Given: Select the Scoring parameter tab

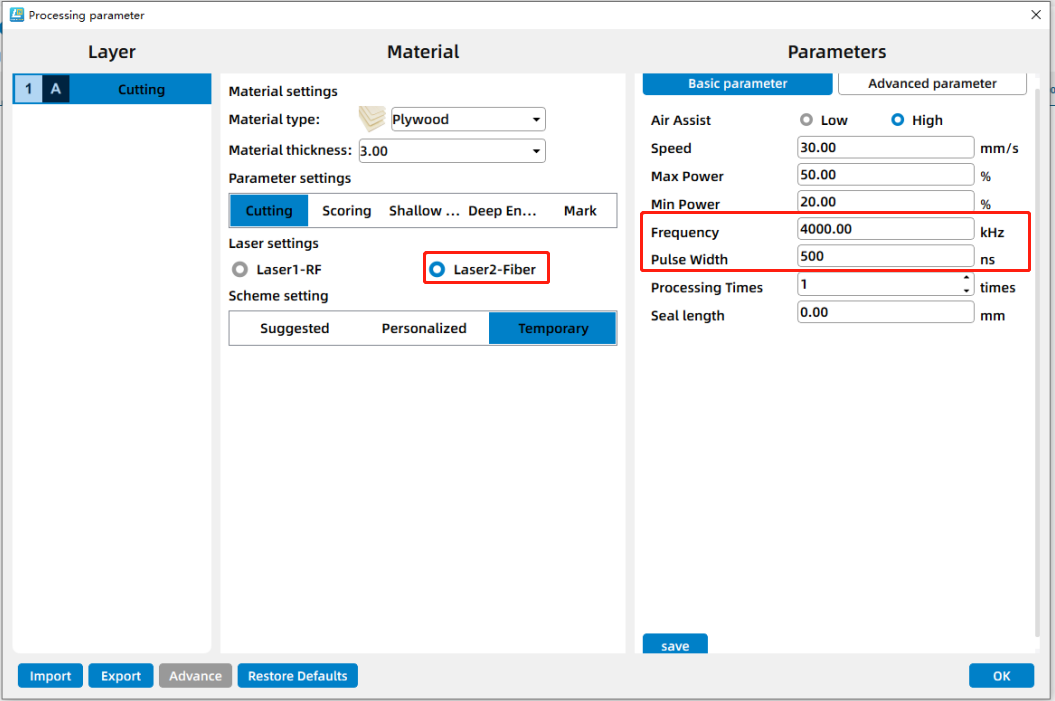Looking at the screenshot, I should [346, 211].
